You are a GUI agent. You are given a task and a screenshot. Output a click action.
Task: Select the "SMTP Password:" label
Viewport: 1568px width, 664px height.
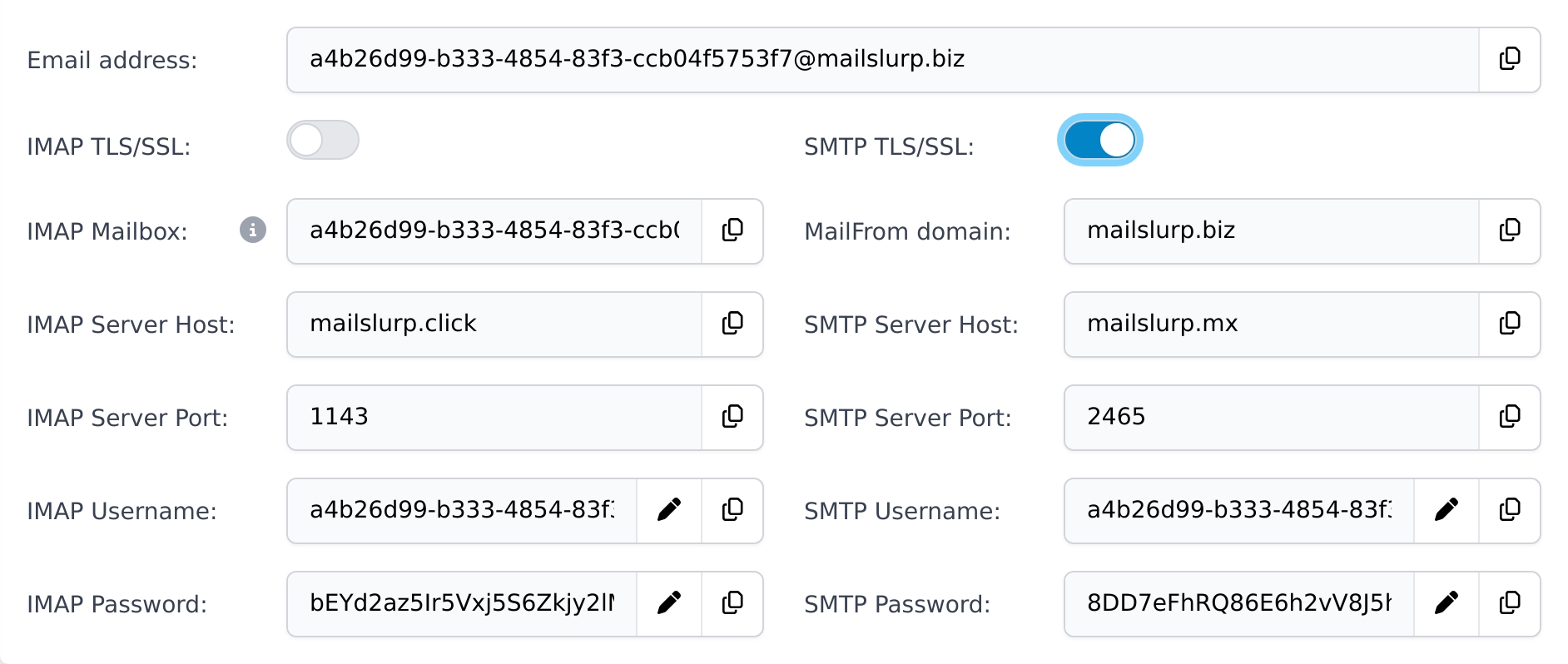[897, 604]
